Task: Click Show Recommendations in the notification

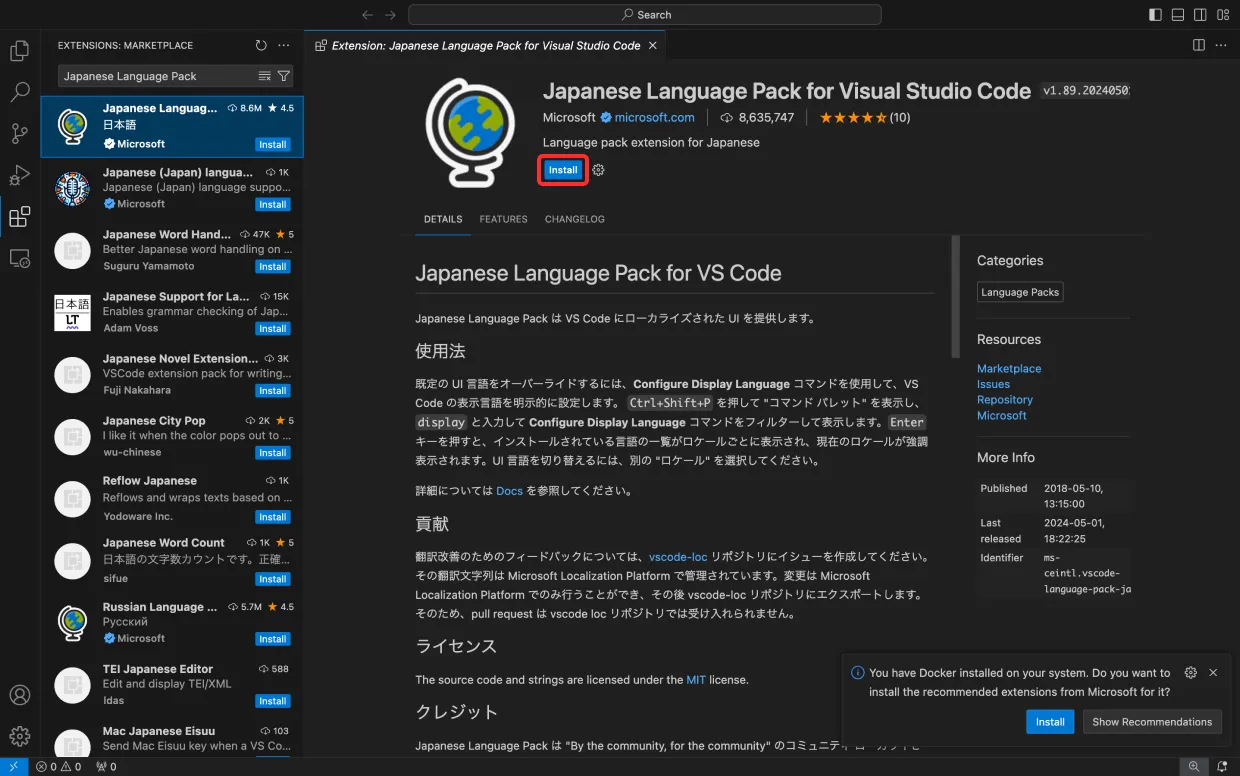Action: coord(1152,722)
